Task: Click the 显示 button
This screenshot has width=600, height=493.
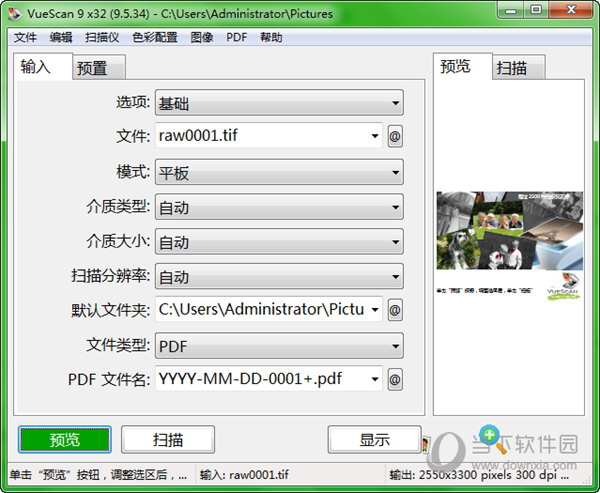Action: point(375,439)
